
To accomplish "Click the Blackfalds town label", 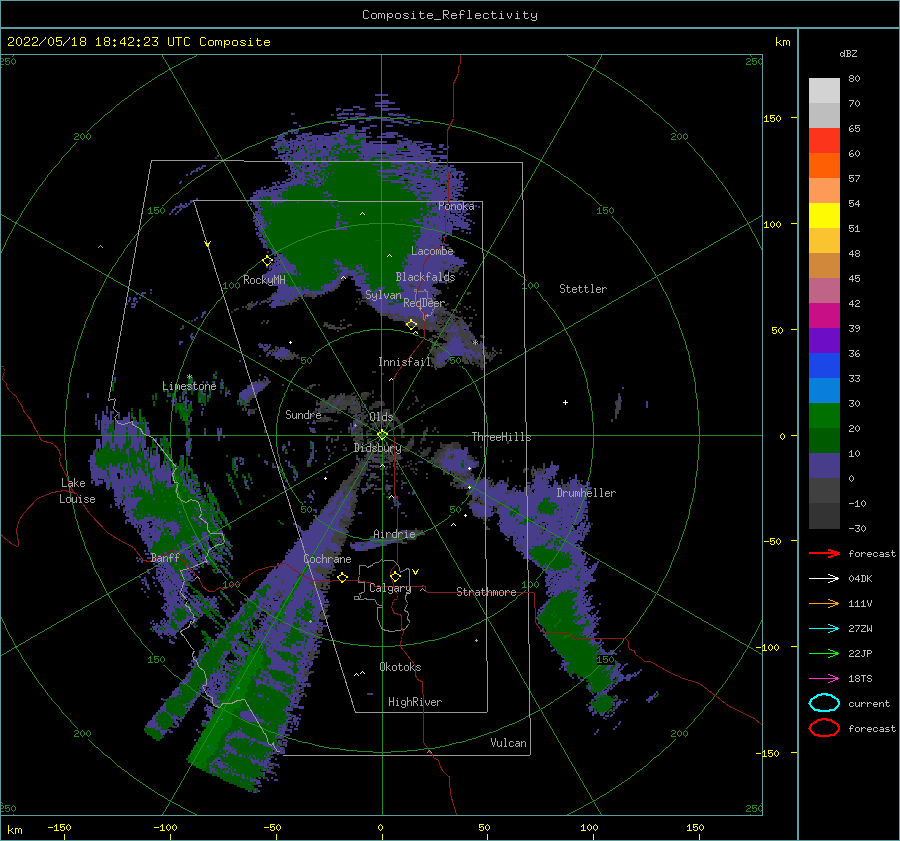I will click(425, 277).
